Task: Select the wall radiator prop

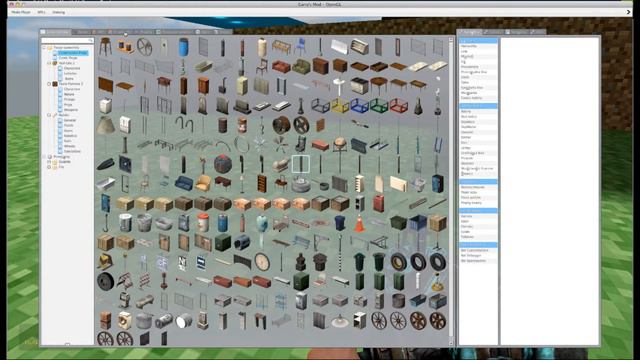Action: tap(340, 183)
